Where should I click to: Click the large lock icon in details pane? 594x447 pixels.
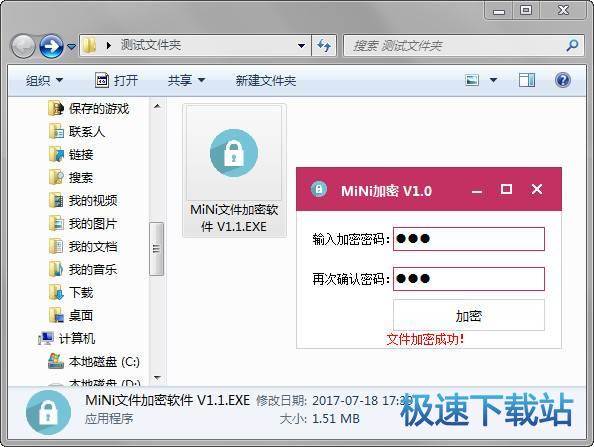(48, 413)
